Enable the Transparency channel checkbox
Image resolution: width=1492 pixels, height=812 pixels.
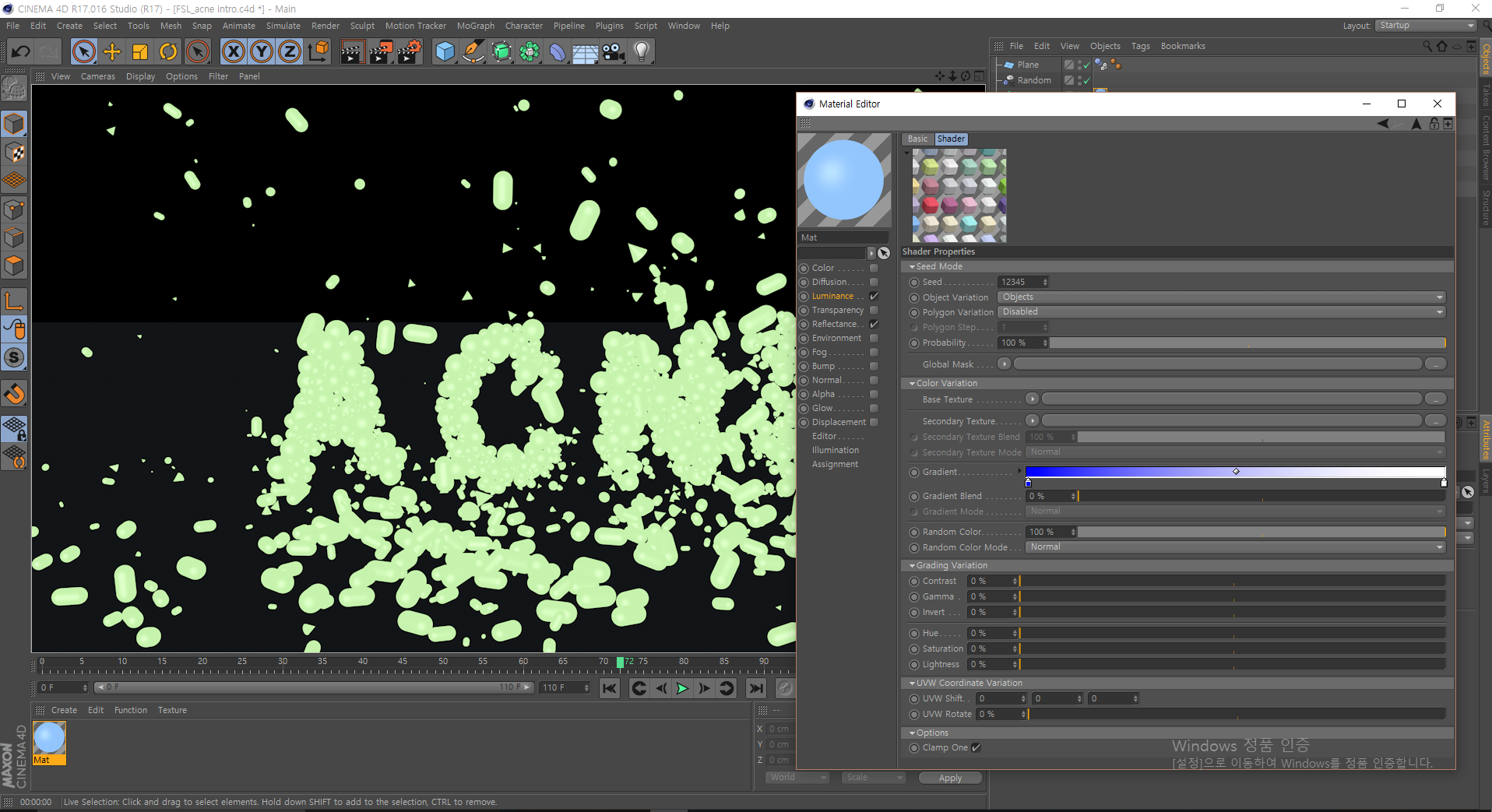[x=874, y=311]
